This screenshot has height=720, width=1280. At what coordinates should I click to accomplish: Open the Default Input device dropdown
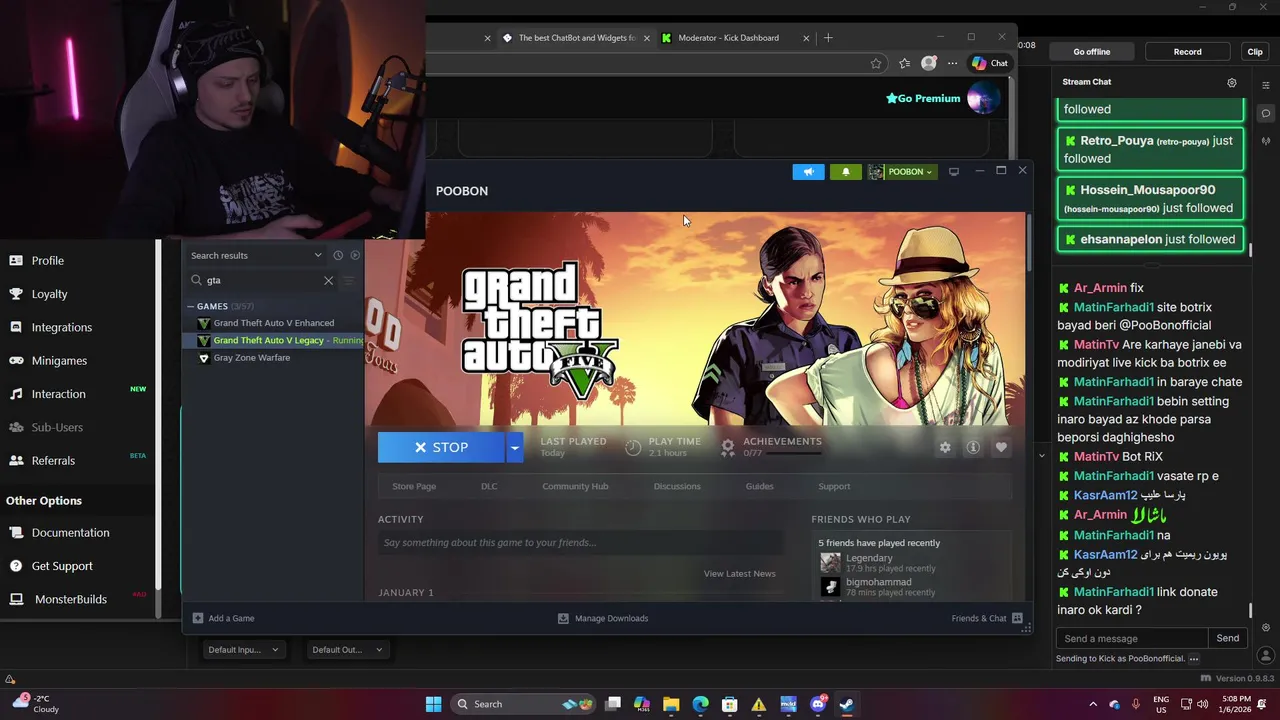[x=244, y=650]
